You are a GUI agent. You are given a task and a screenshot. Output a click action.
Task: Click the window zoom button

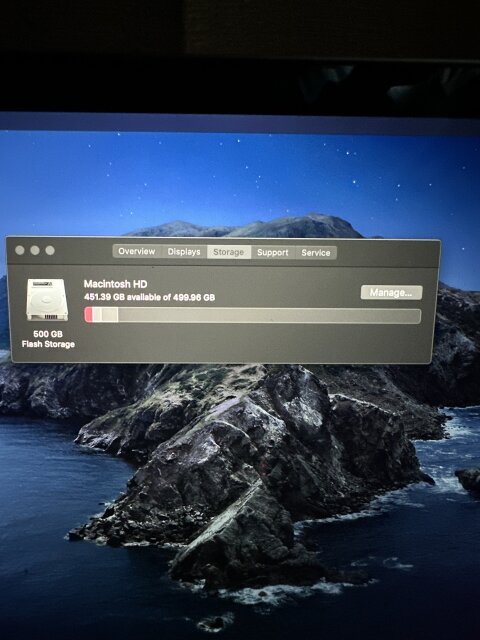click(50, 250)
